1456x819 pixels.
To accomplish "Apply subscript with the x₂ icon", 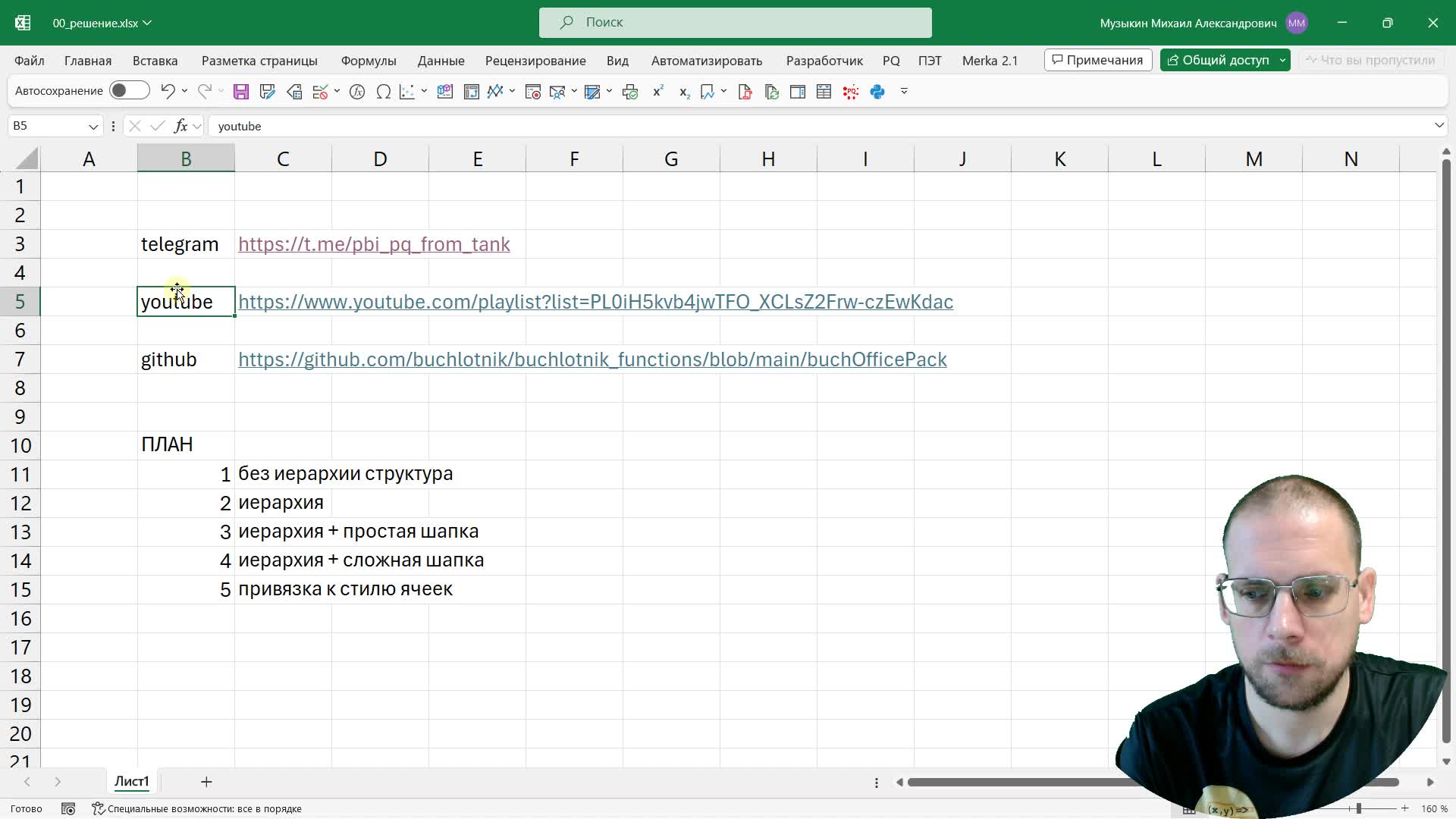I will point(683,92).
